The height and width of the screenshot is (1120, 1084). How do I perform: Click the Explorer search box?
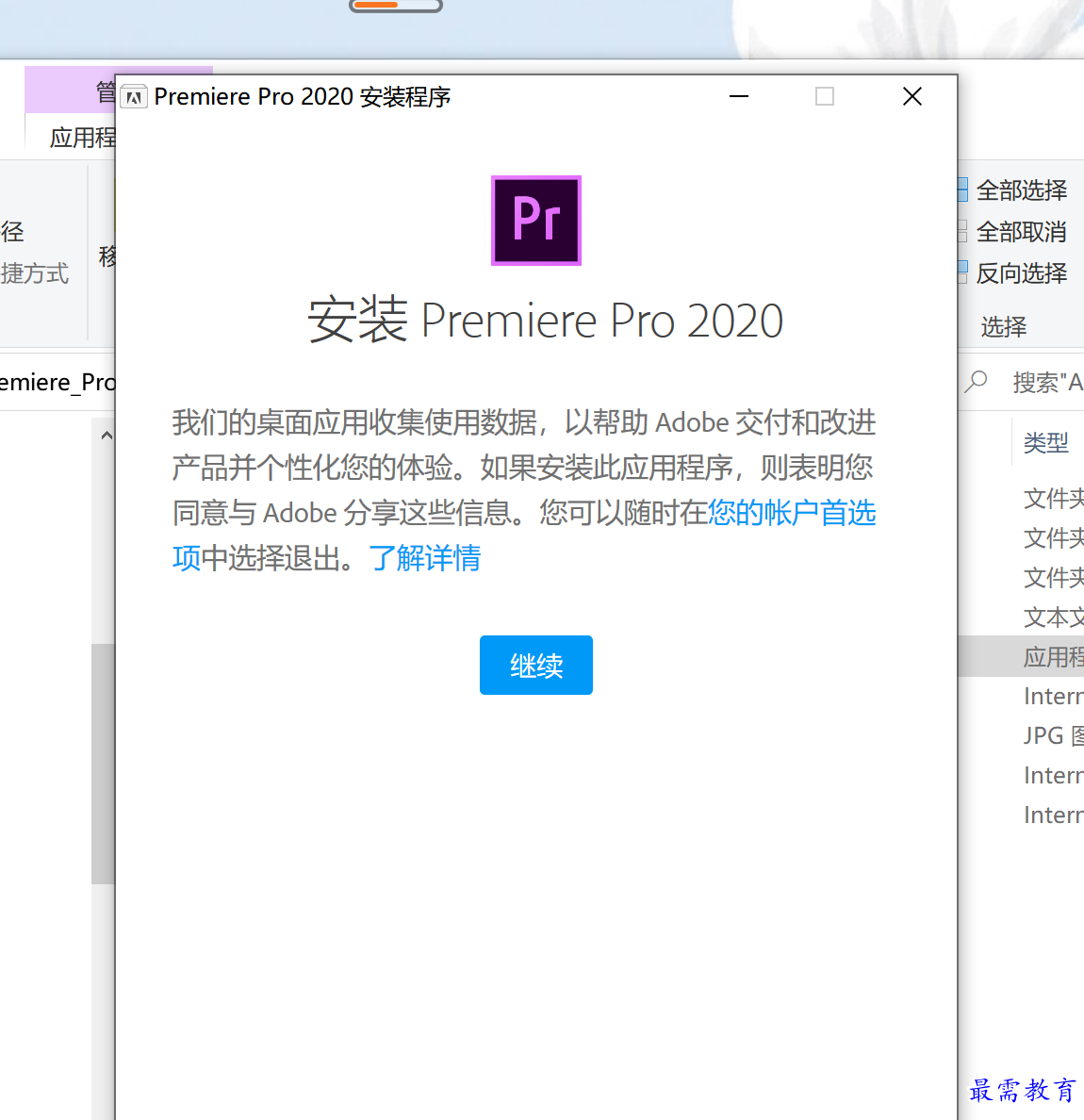[1021, 382]
